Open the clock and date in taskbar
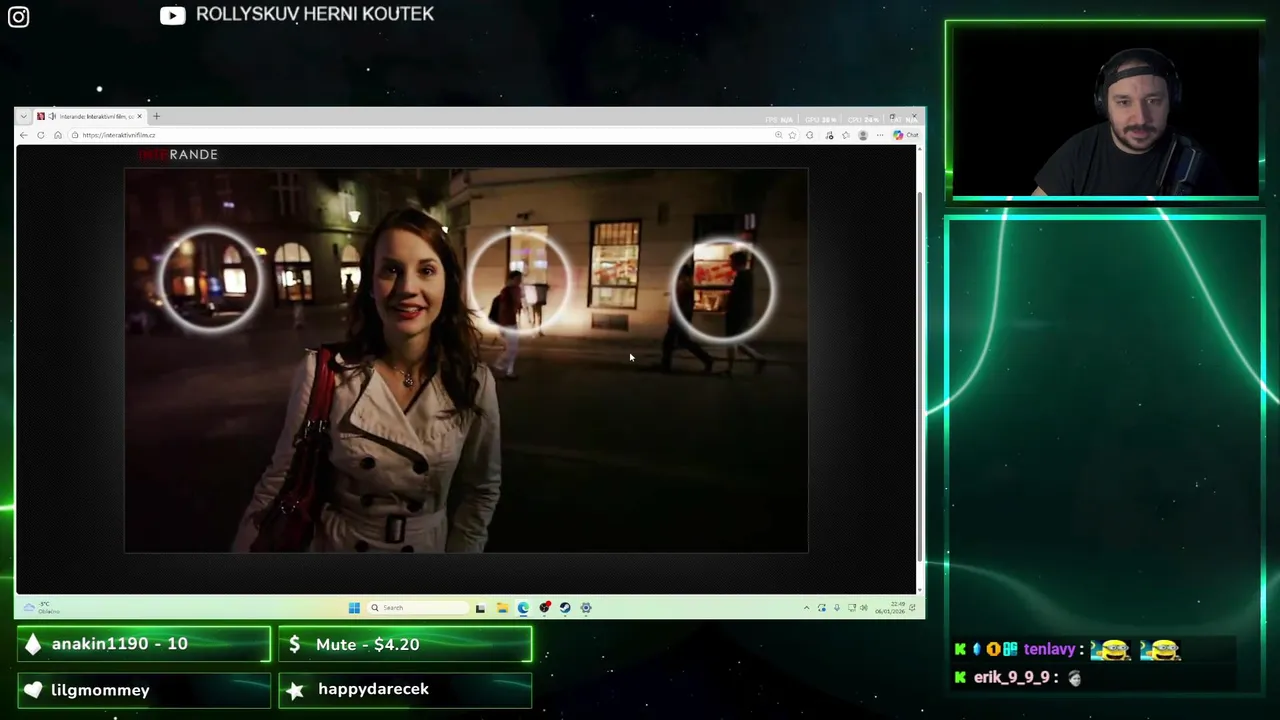The width and height of the screenshot is (1280, 720). (890, 608)
